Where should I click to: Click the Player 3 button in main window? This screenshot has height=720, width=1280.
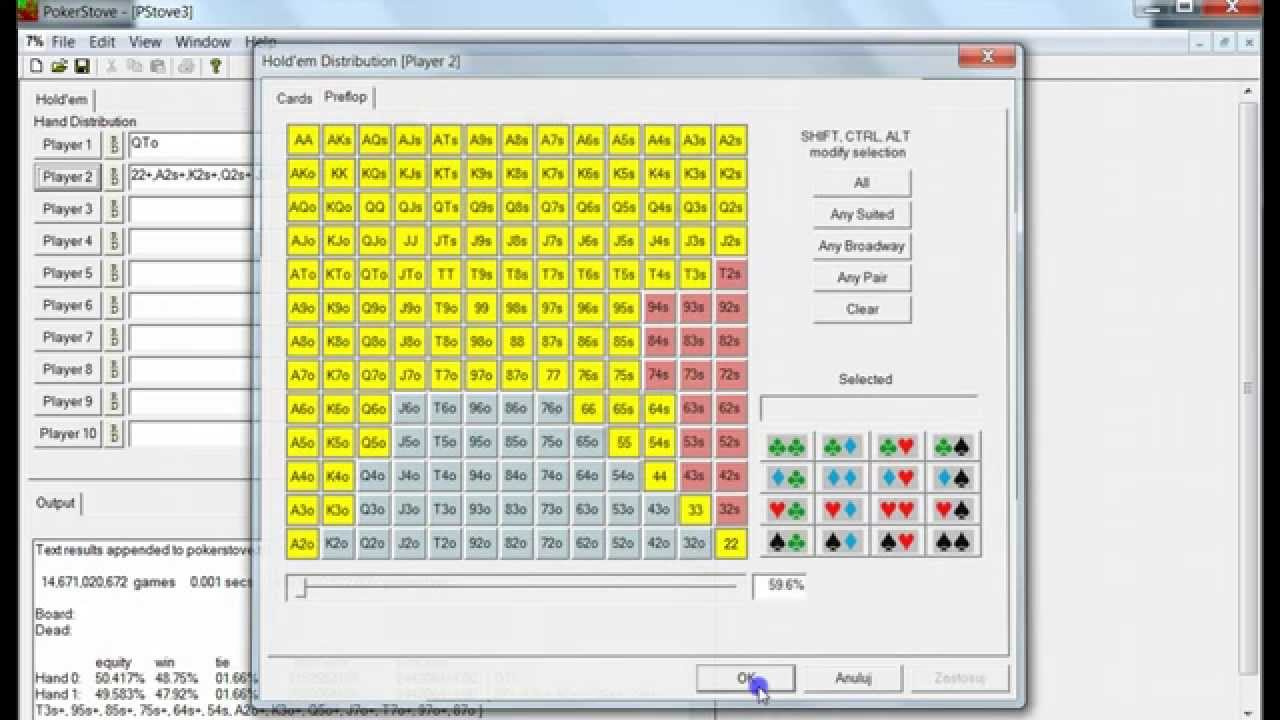[x=67, y=209]
